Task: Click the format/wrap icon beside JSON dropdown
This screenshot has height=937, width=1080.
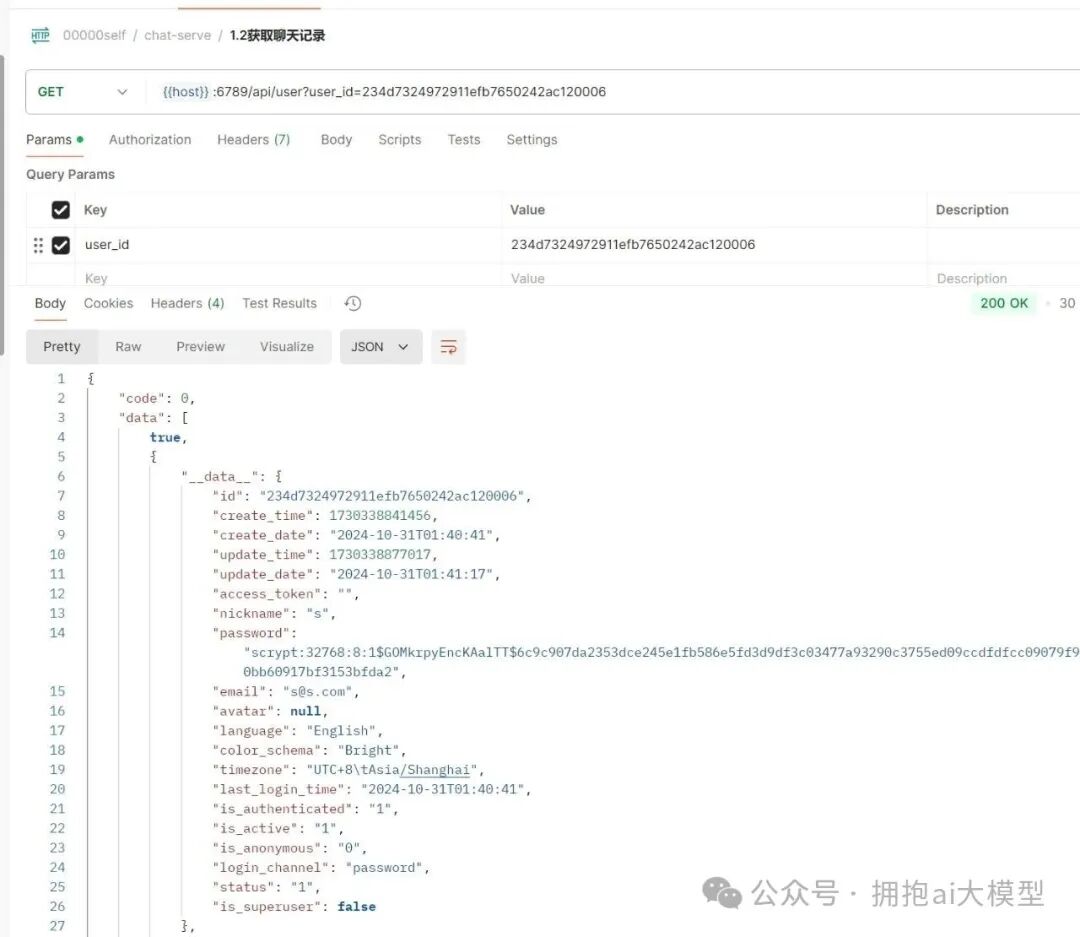Action: click(x=447, y=346)
